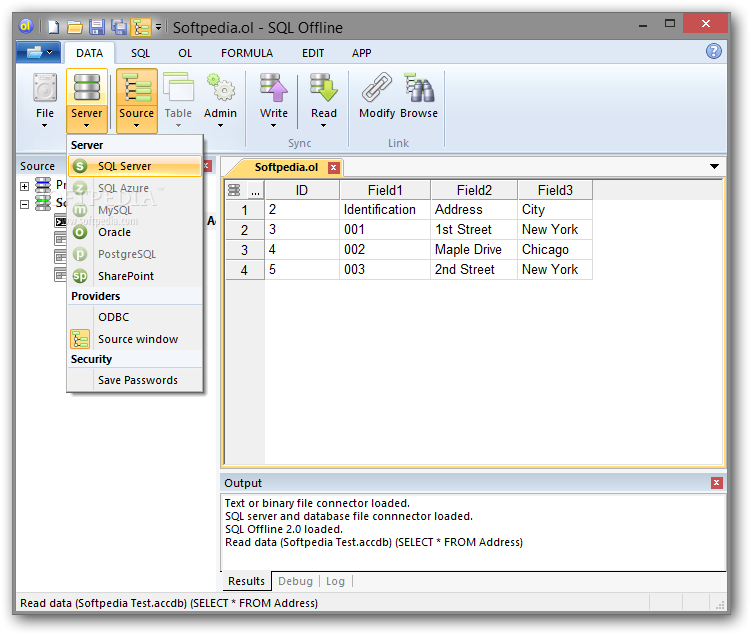Click the File data button in ribbon
Image resolution: width=751 pixels, height=635 pixels.
45,100
